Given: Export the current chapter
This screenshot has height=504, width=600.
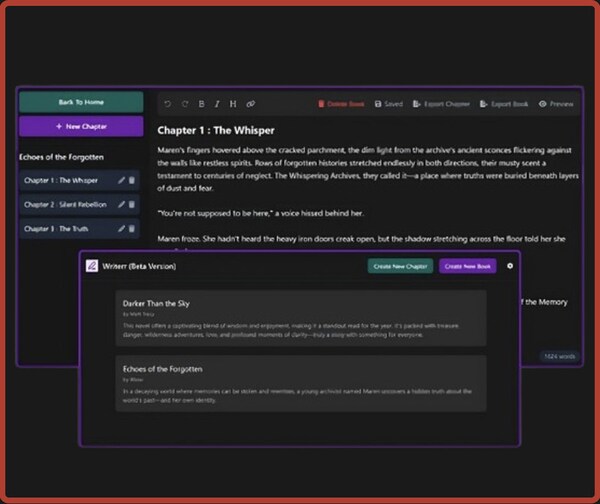Looking at the screenshot, I should [444, 104].
